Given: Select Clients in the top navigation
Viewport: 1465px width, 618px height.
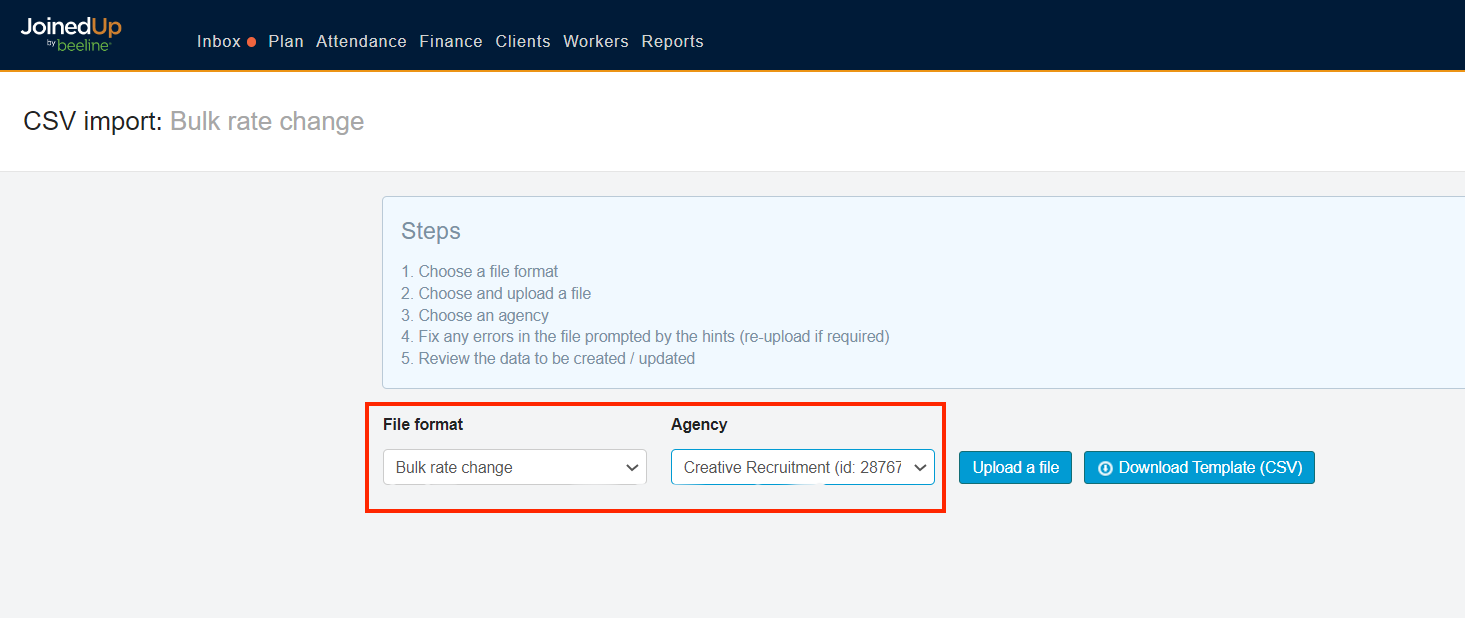Looking at the screenshot, I should tap(523, 42).
